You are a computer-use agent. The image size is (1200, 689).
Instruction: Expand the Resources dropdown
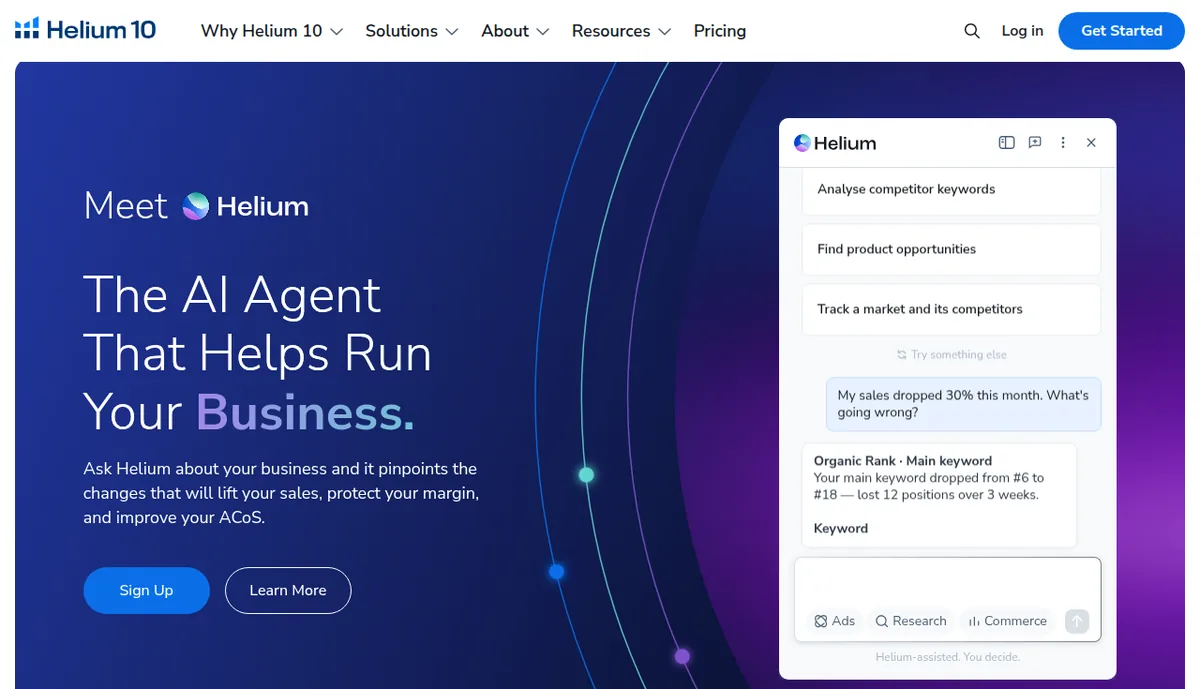click(621, 31)
